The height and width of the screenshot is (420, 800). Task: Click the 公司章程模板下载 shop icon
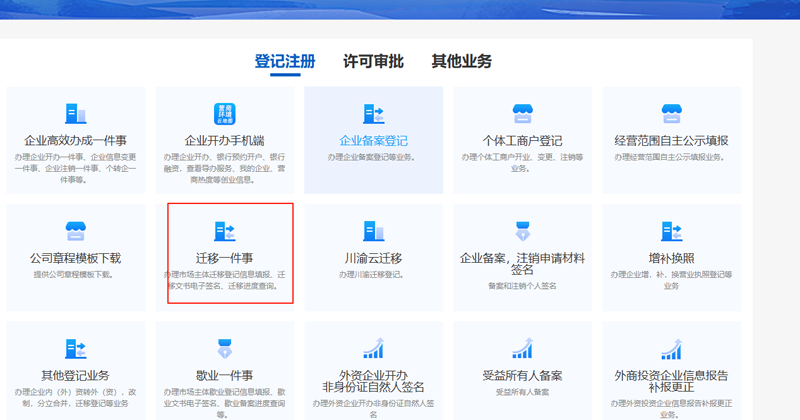click(76, 231)
